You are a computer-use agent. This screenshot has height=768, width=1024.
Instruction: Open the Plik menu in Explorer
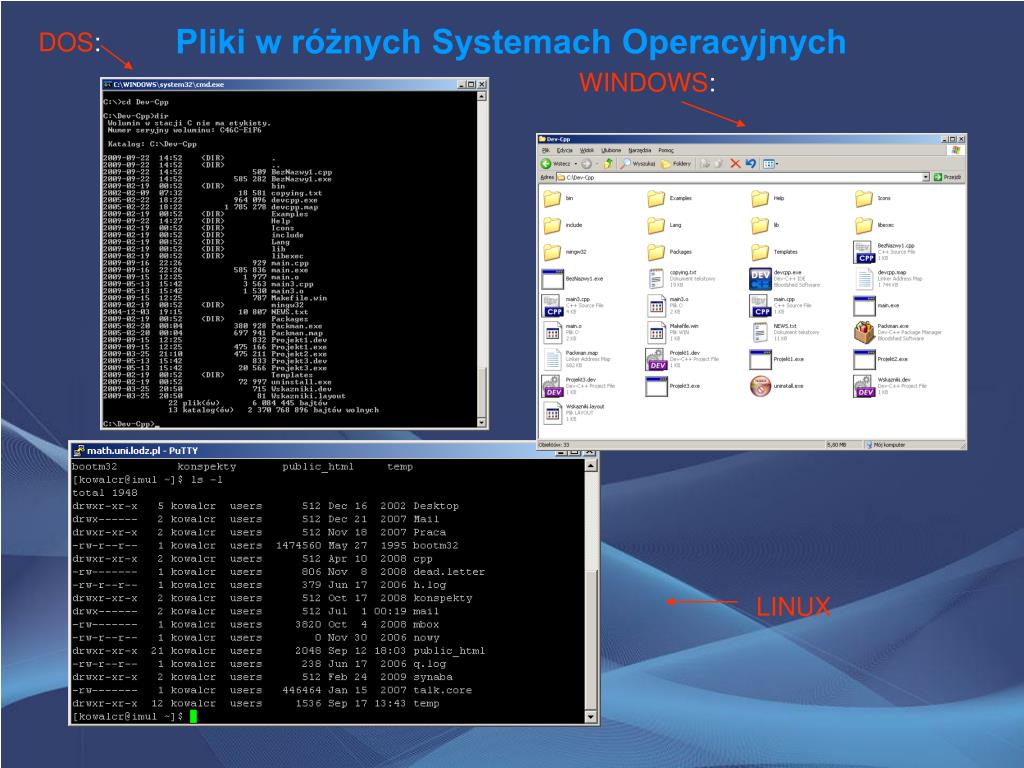pos(545,150)
